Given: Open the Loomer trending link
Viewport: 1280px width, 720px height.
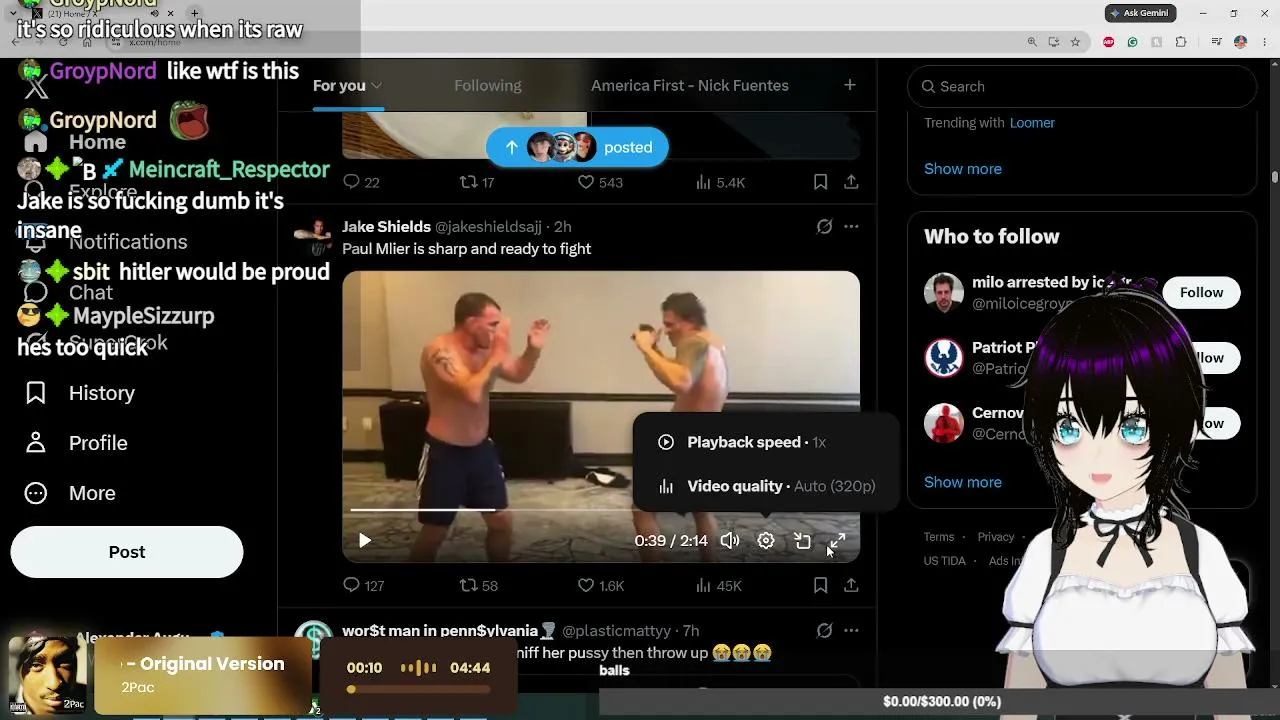Looking at the screenshot, I should click(1032, 123).
